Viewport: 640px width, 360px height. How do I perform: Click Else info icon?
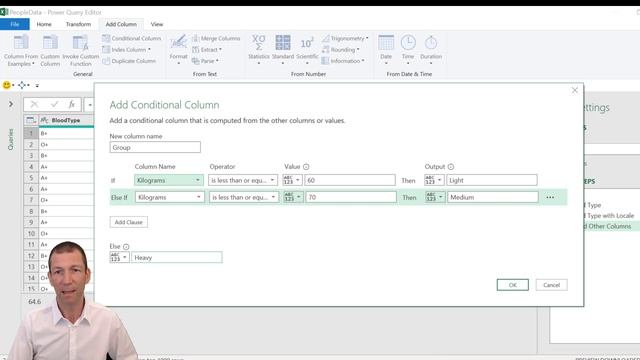click(126, 247)
